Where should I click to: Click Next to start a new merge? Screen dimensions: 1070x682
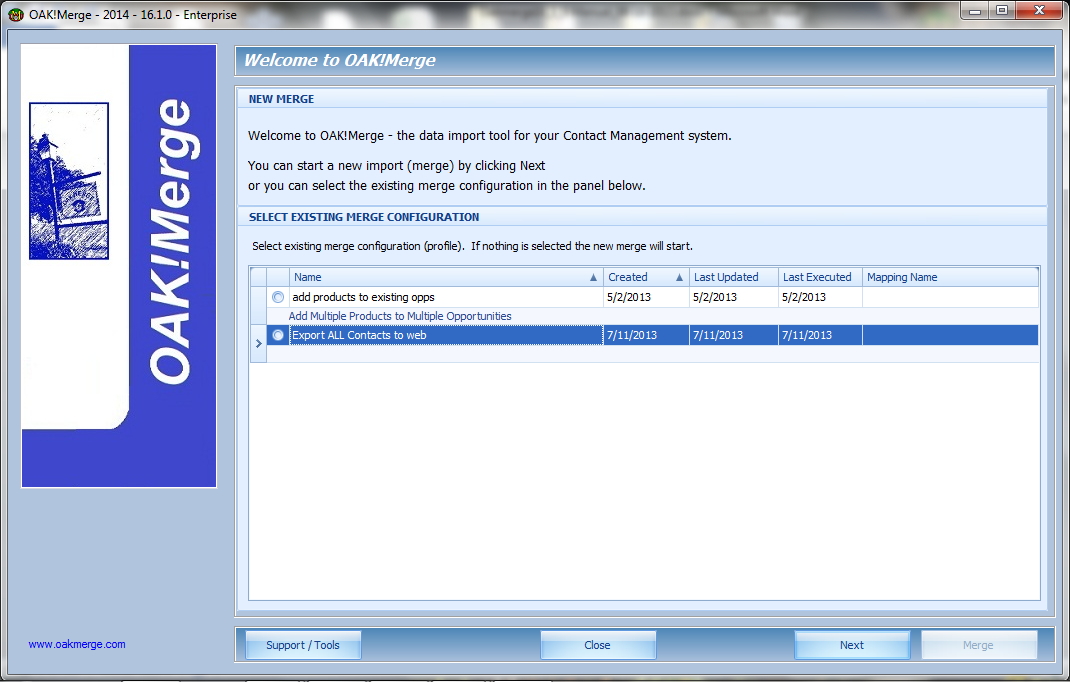coord(852,645)
